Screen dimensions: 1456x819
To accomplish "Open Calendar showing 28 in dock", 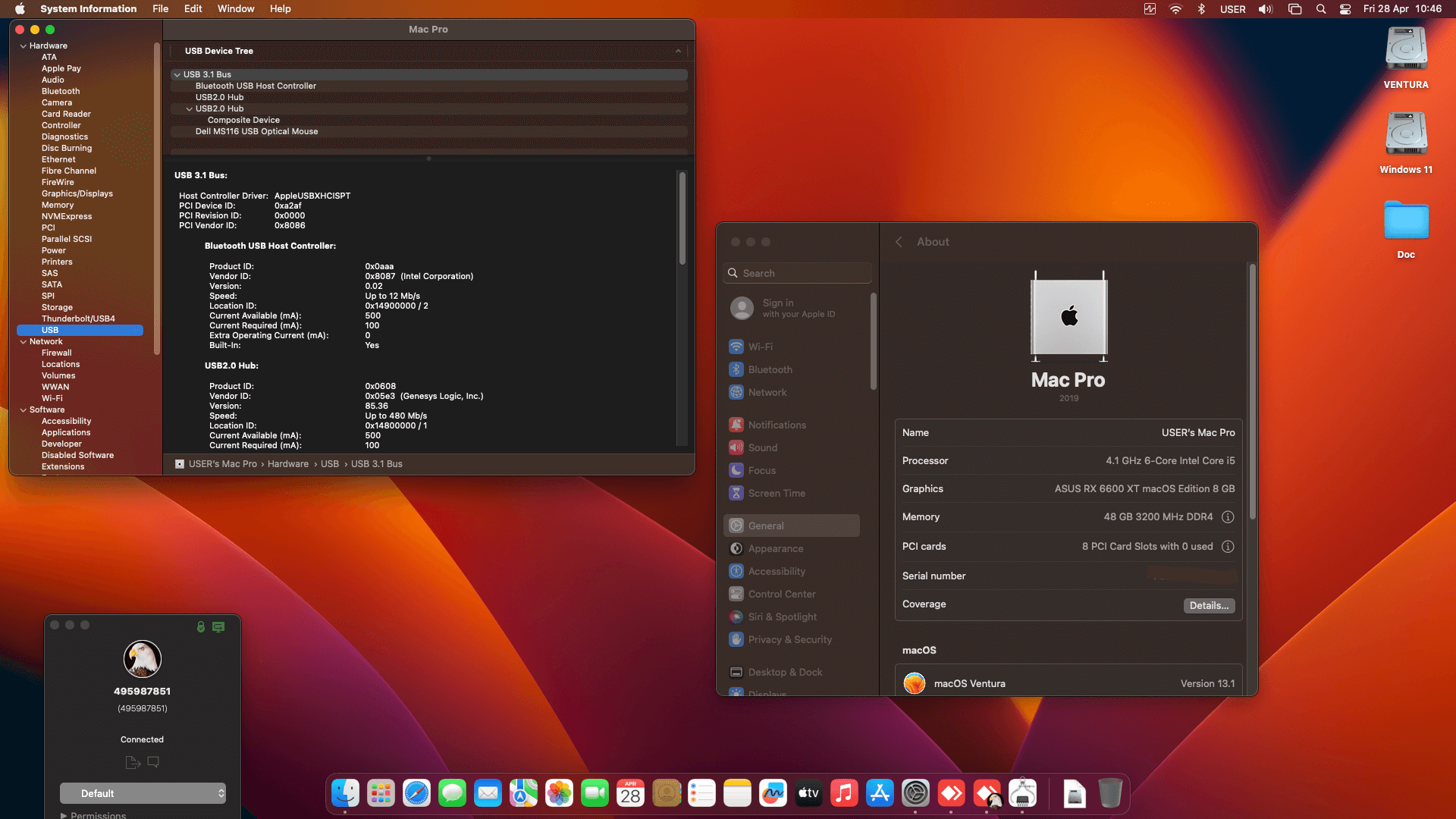I will click(630, 793).
